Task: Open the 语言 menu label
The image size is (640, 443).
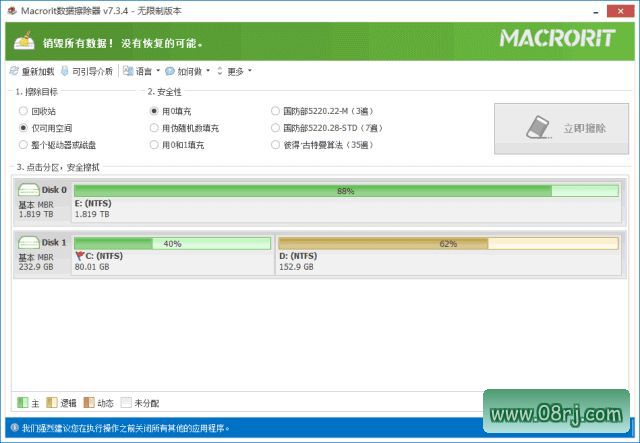Action: click(x=144, y=71)
